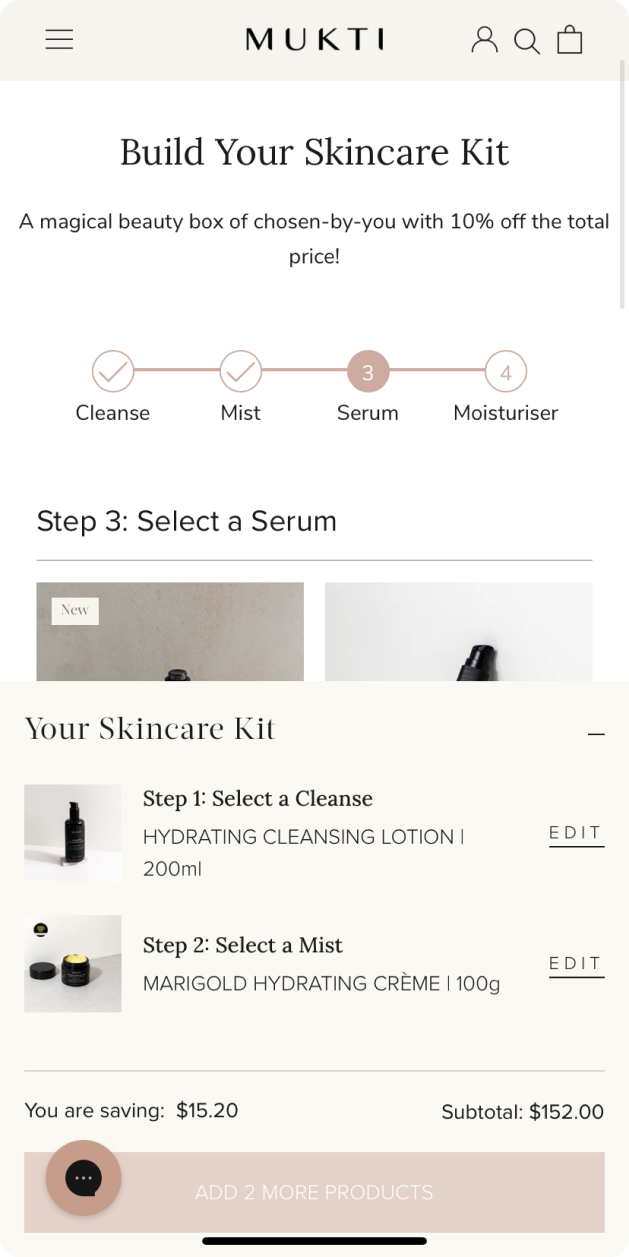The image size is (629, 1257).
Task: Click the Add 2 More Products button
Action: click(x=314, y=1192)
